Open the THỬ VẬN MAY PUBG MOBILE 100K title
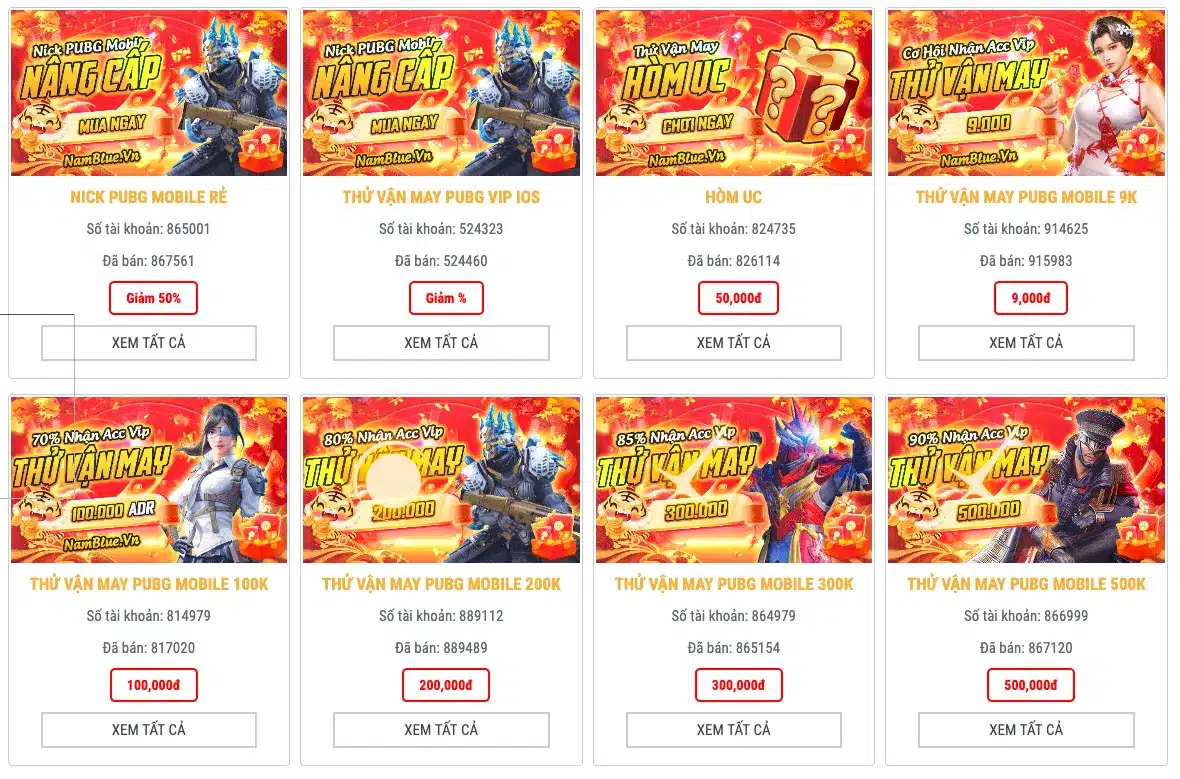Image resolution: width=1180 pixels, height=779 pixels. click(149, 584)
